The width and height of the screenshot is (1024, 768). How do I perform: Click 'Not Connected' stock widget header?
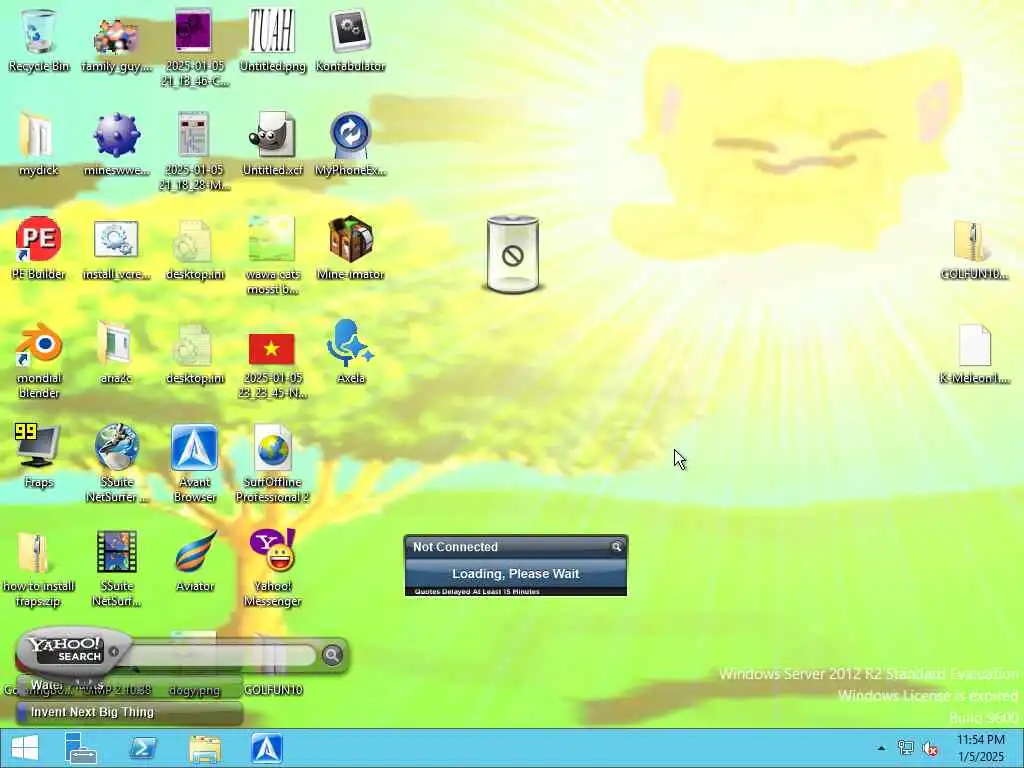pos(455,547)
